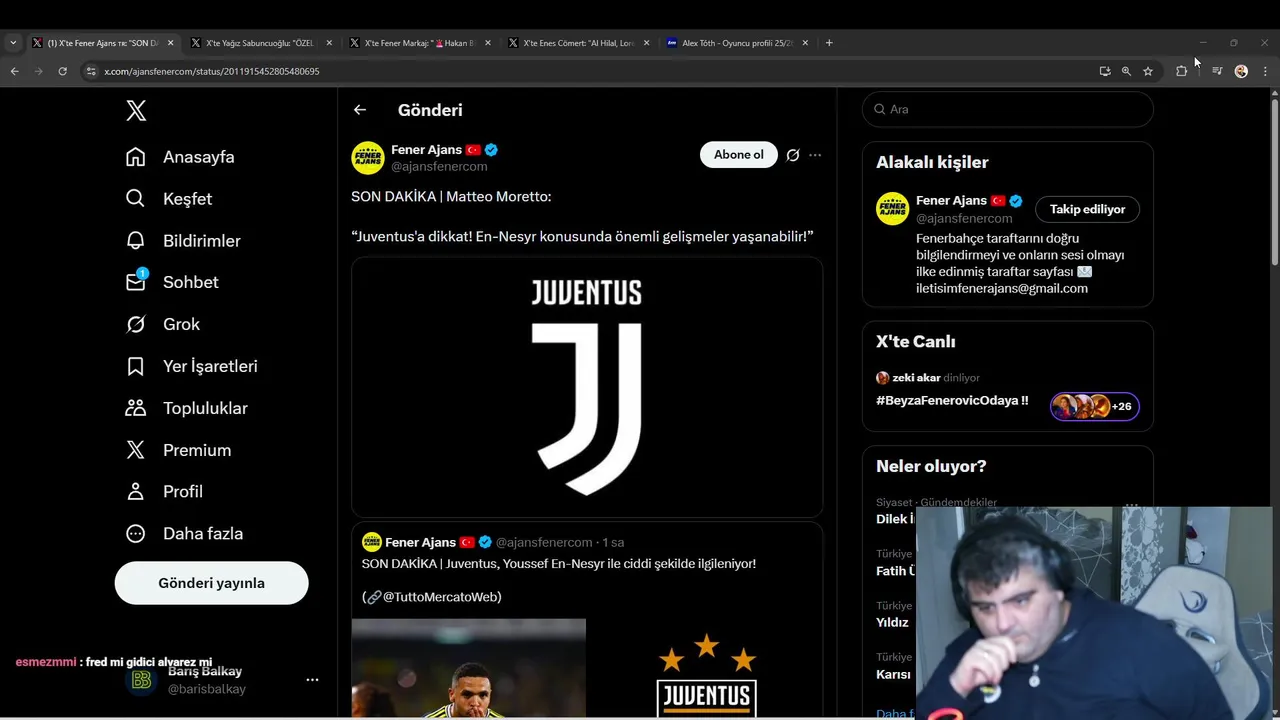Open media control icon in toolbar
This screenshot has width=1280, height=720.
(1217, 71)
